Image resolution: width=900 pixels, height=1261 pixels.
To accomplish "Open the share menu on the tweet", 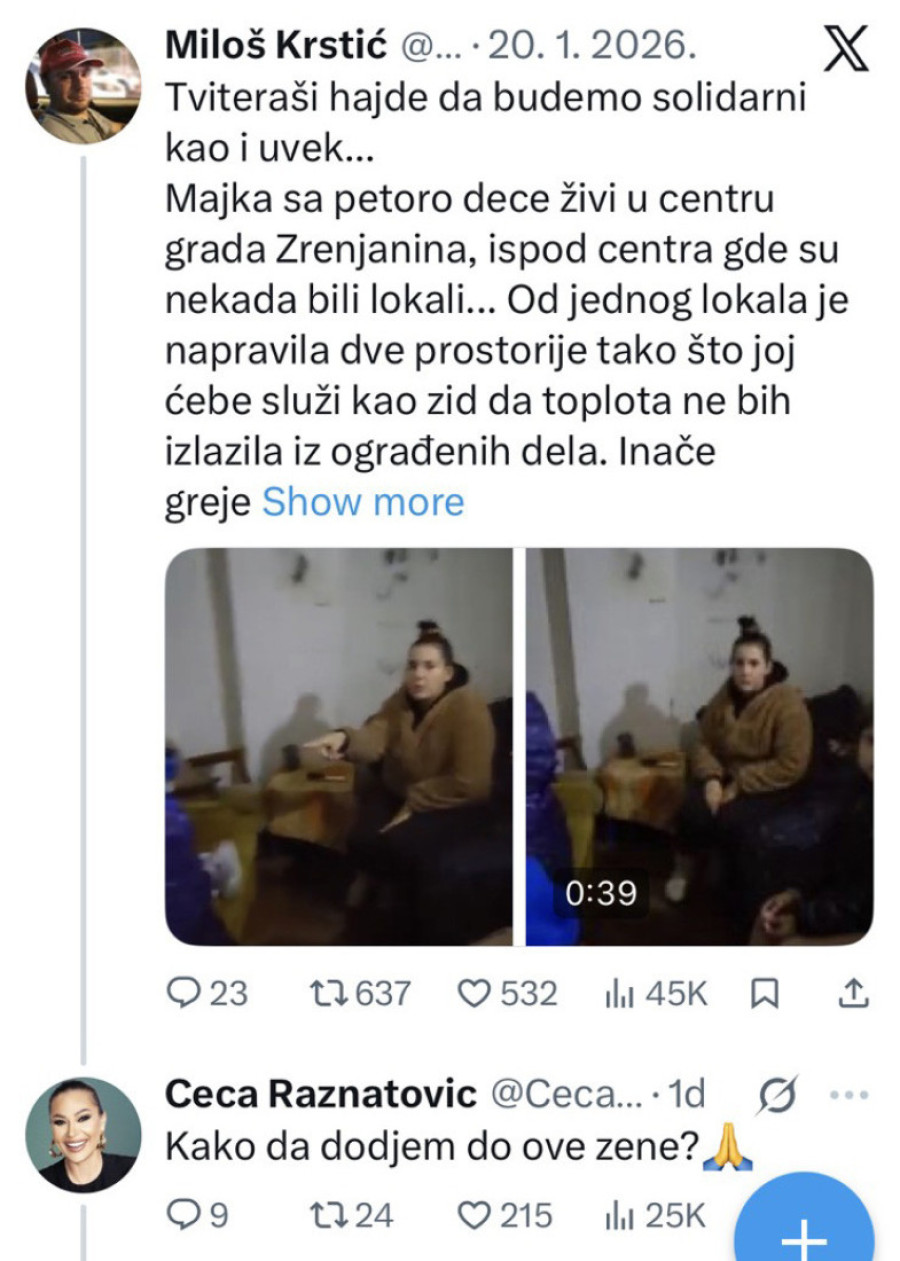I will pos(851,993).
